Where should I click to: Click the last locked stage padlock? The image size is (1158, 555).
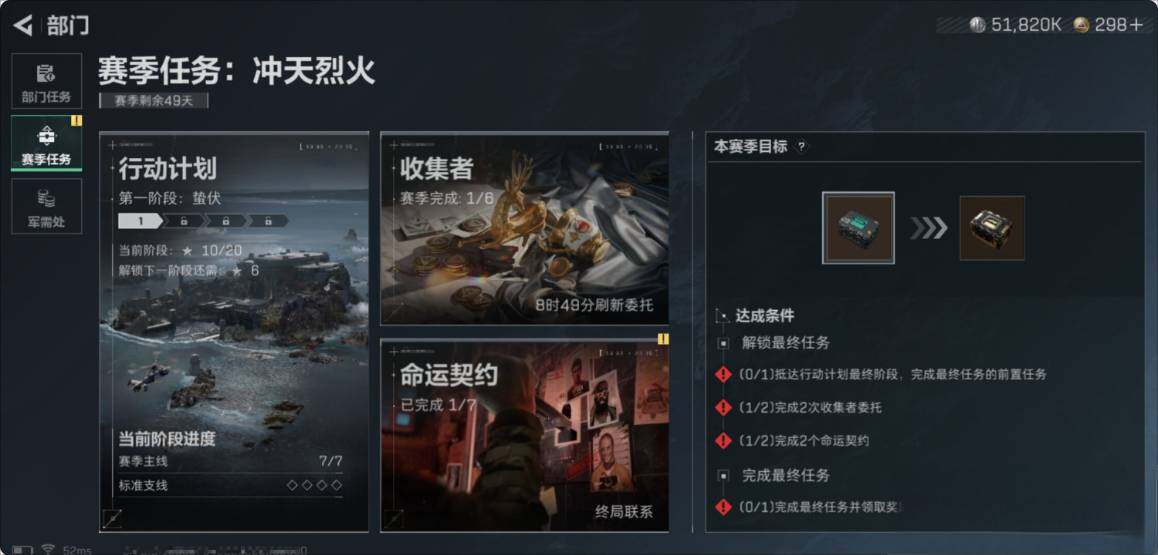click(x=268, y=221)
